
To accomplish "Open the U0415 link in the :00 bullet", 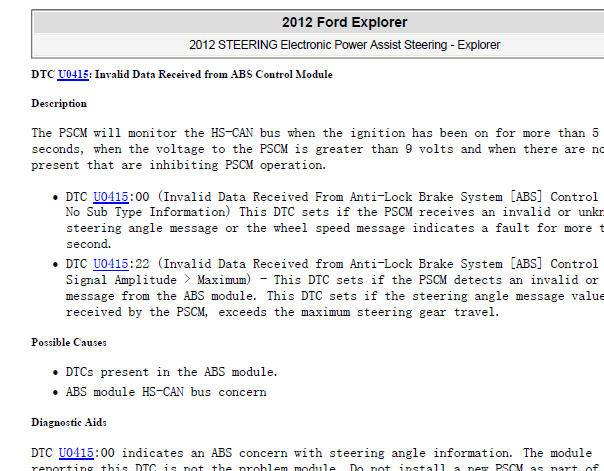I will pos(111,197).
